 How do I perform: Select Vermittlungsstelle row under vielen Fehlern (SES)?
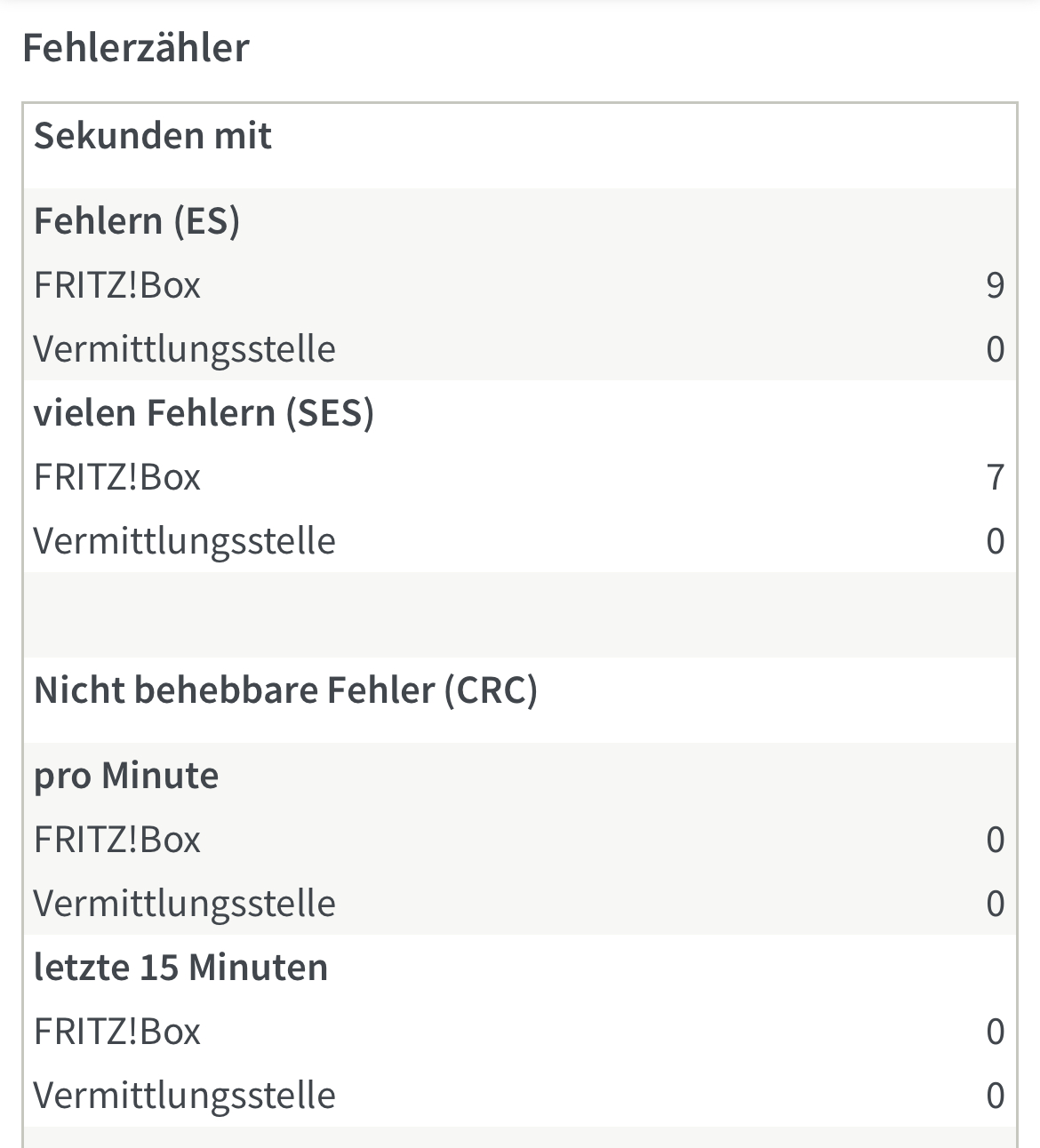pyautogui.click(x=185, y=541)
